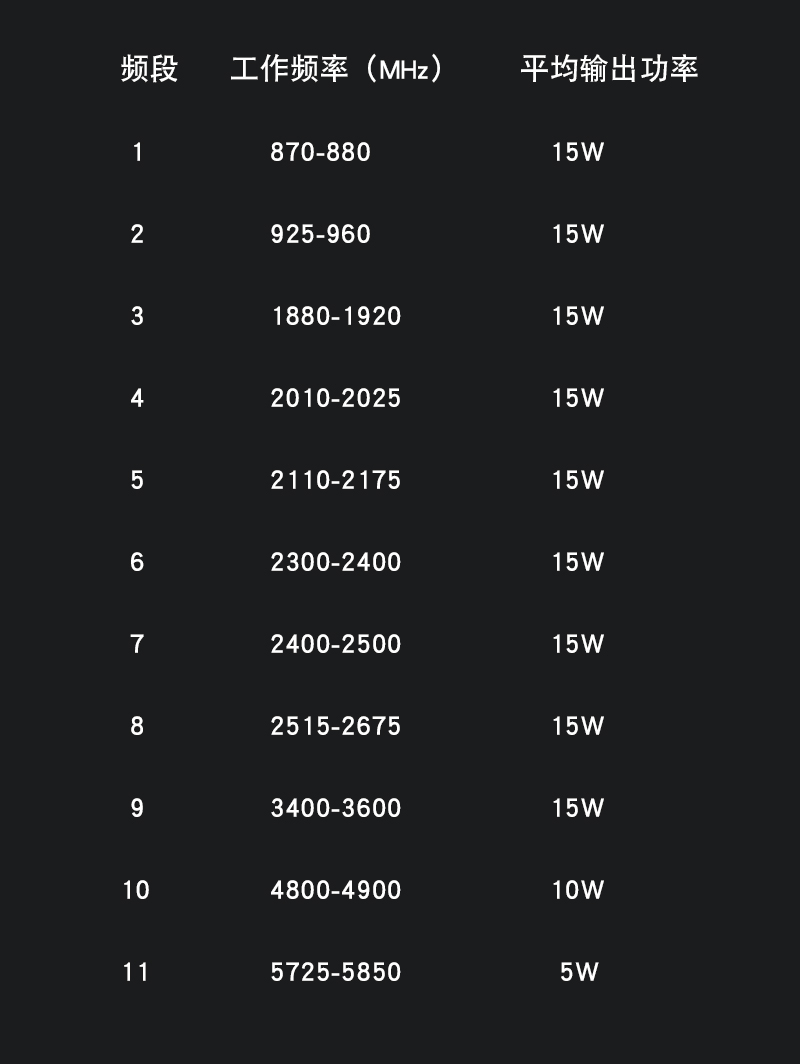
Task: Click the 工作频率（MHz） column header
Action: coord(337,69)
